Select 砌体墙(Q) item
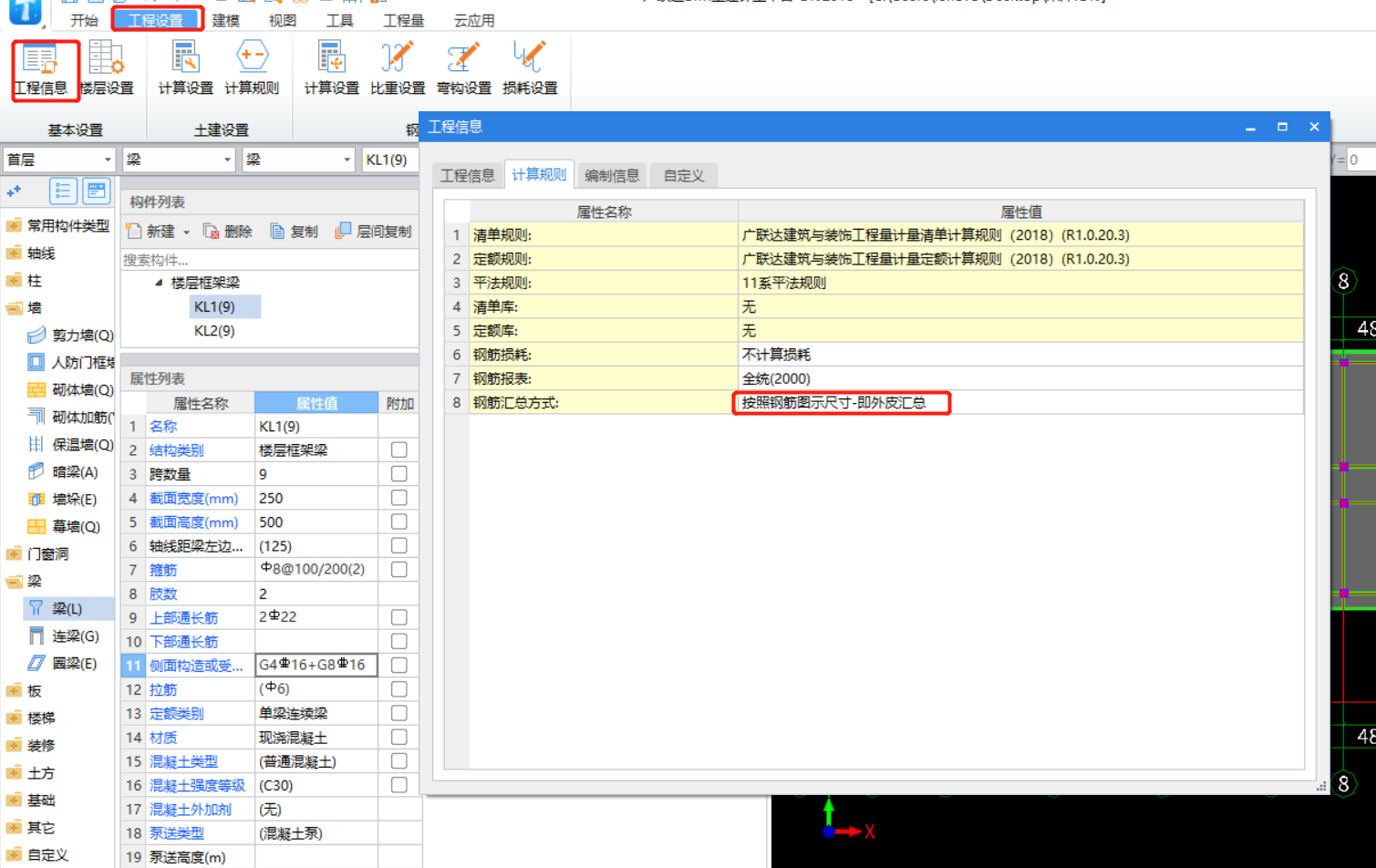Image resolution: width=1376 pixels, height=868 pixels. pos(71,390)
